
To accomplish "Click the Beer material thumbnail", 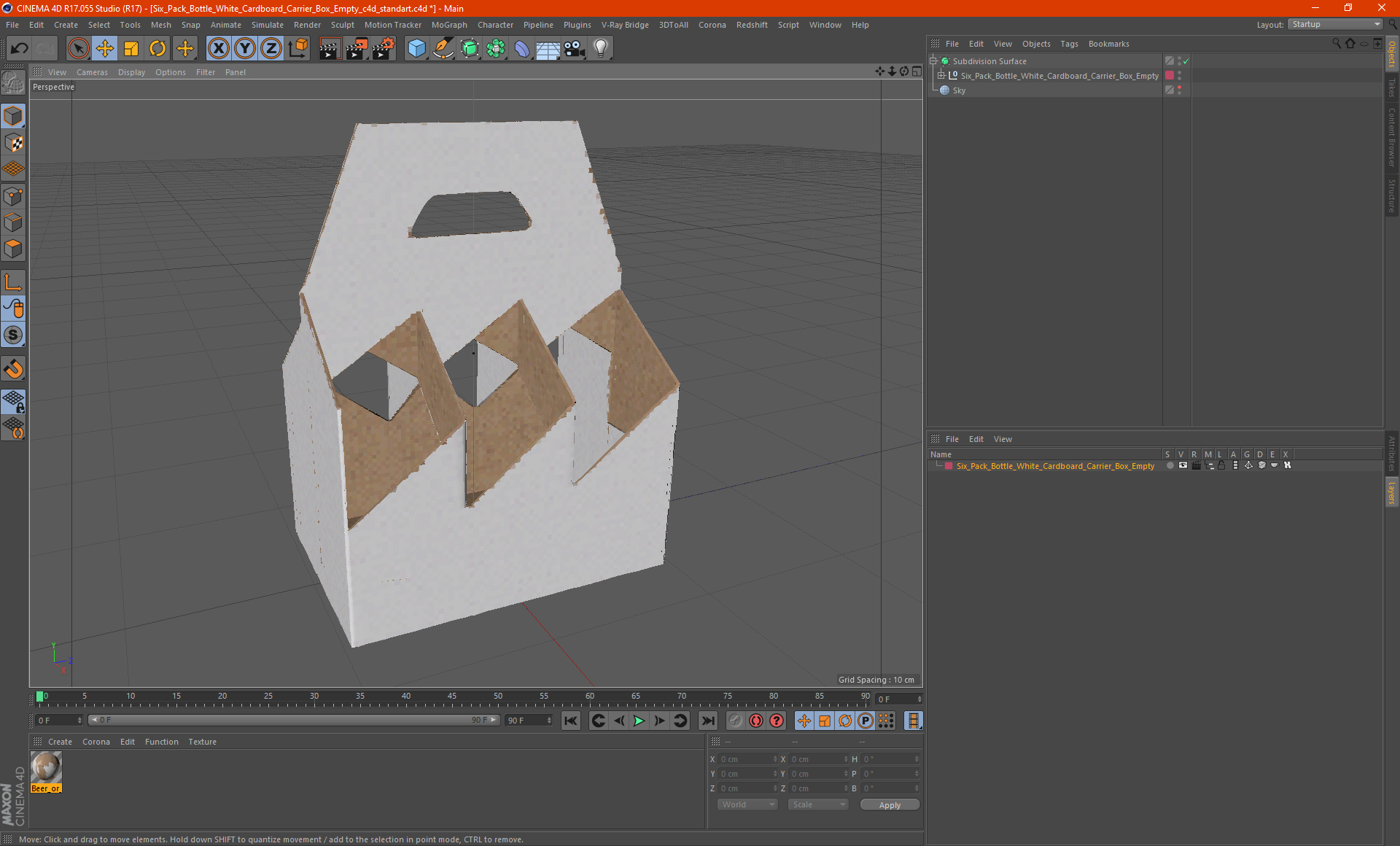I will pos(46,768).
